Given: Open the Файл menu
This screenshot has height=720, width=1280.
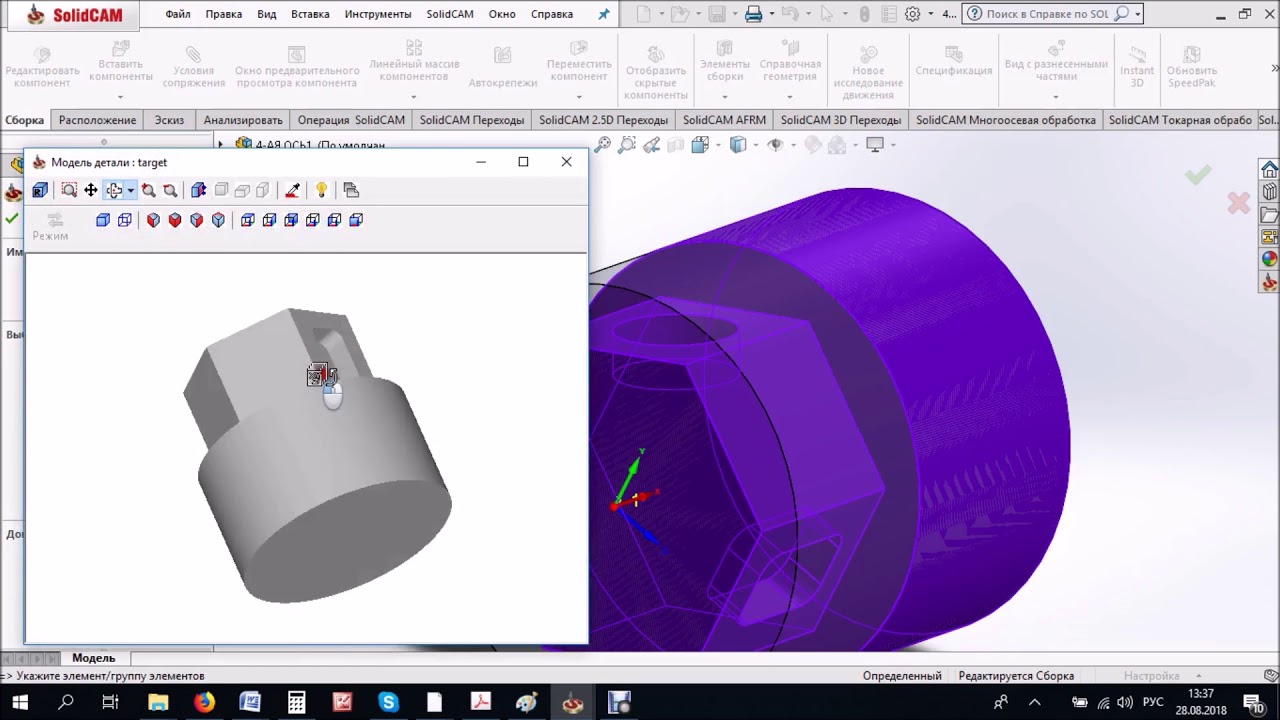Looking at the screenshot, I should tap(178, 14).
